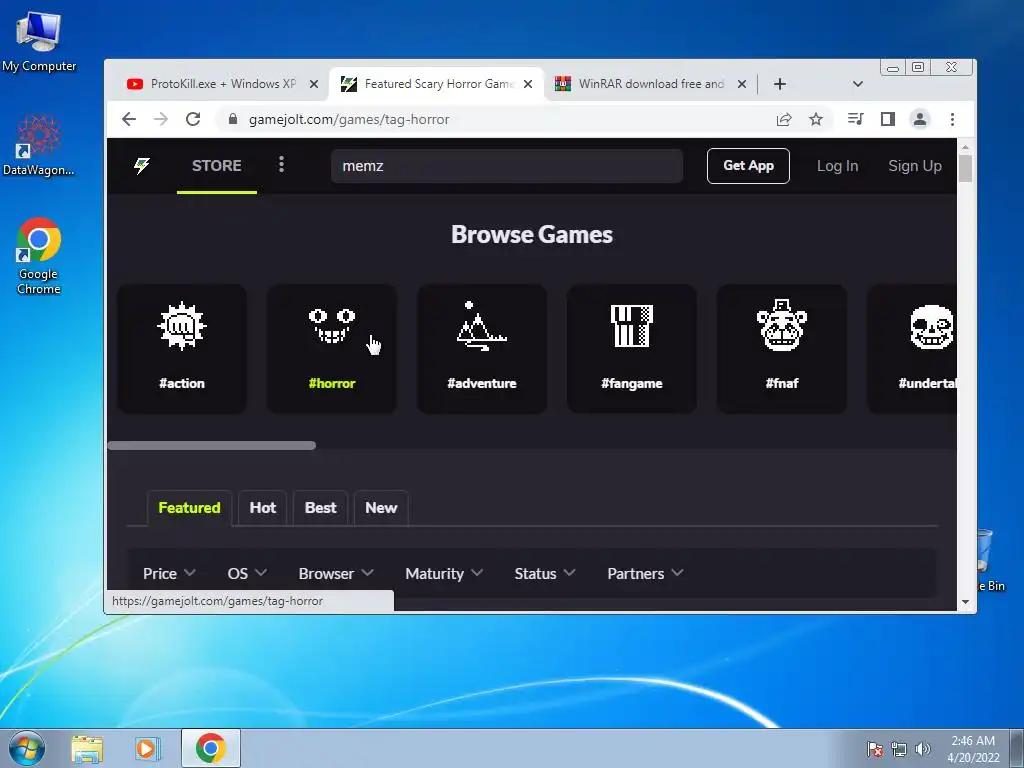This screenshot has width=1024, height=768.
Task: Click the browser forward arrow
Action: [161, 119]
